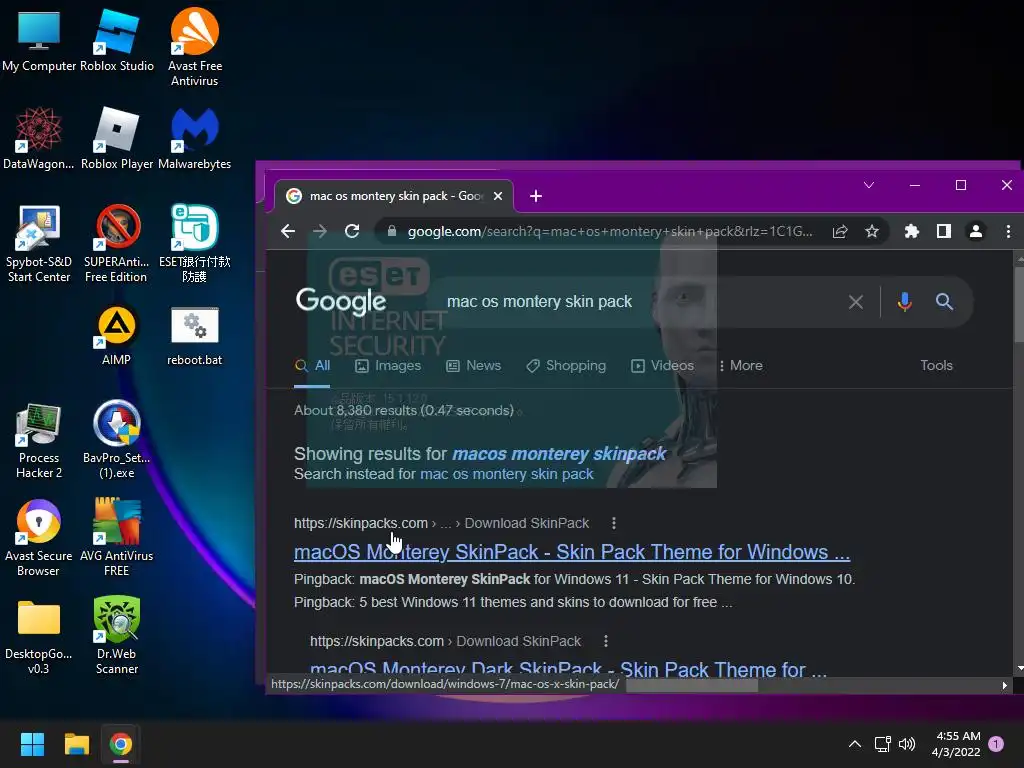
Task: Click horizontal scrollbar right arrow
Action: point(1005,686)
